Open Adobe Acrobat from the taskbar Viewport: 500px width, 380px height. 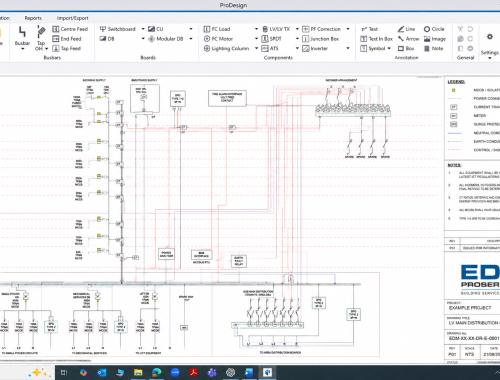pos(193,372)
